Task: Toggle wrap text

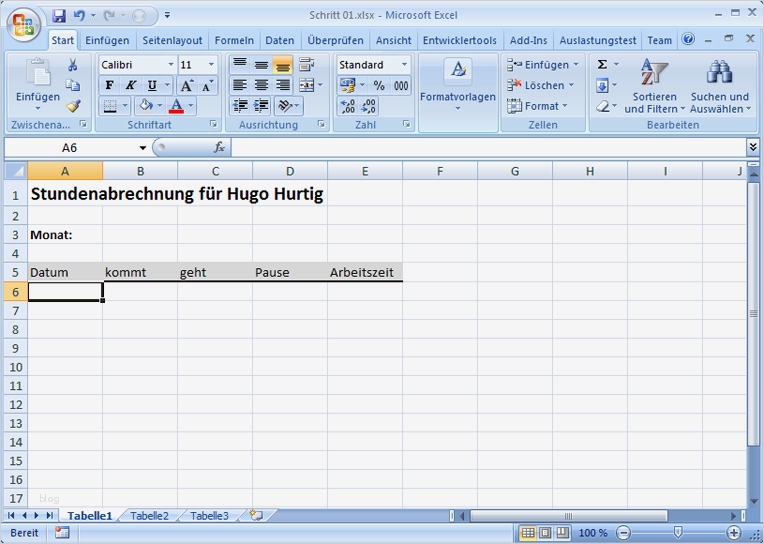Action: point(306,64)
